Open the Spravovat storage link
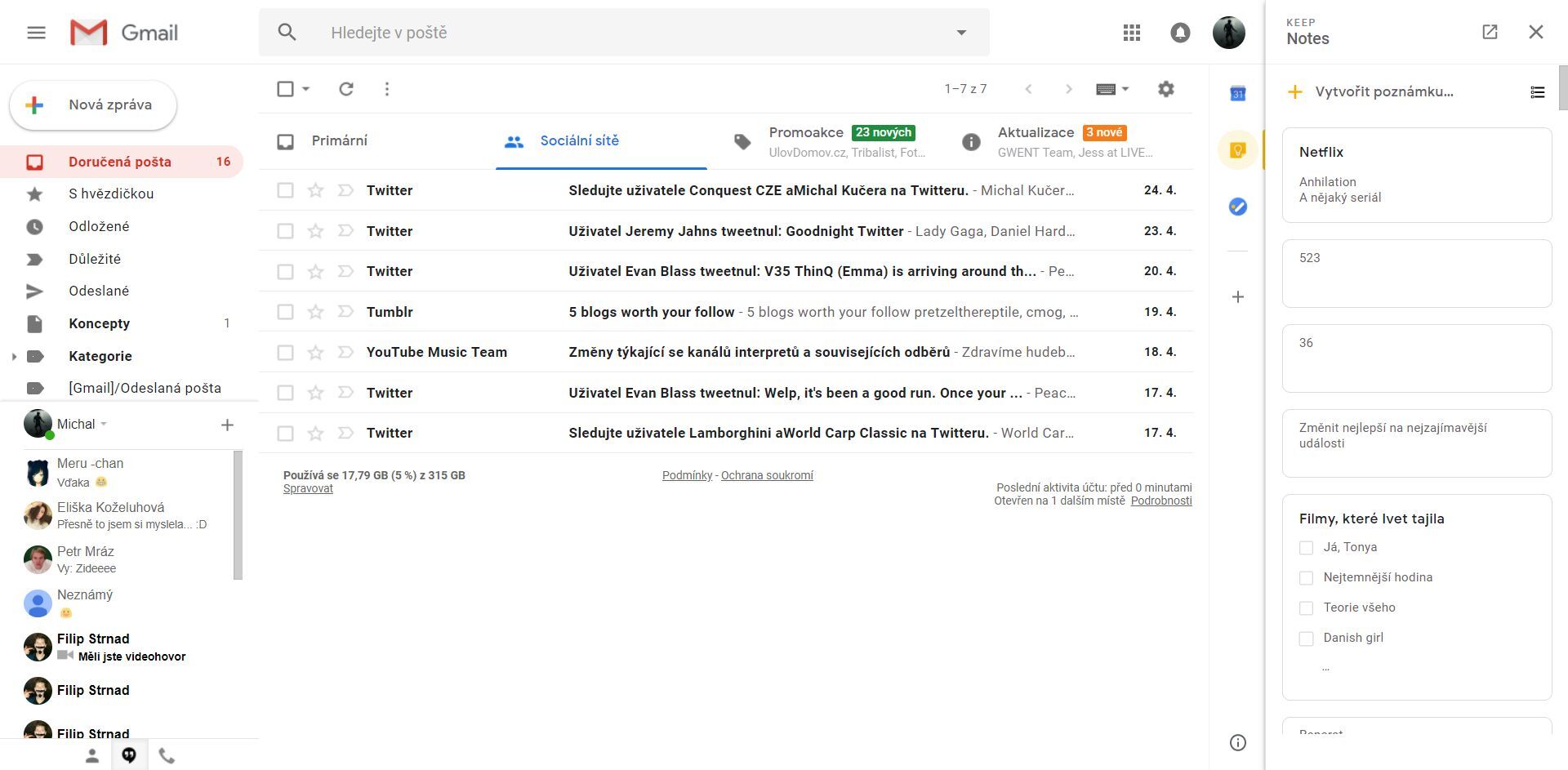The height and width of the screenshot is (770, 1568). click(307, 488)
